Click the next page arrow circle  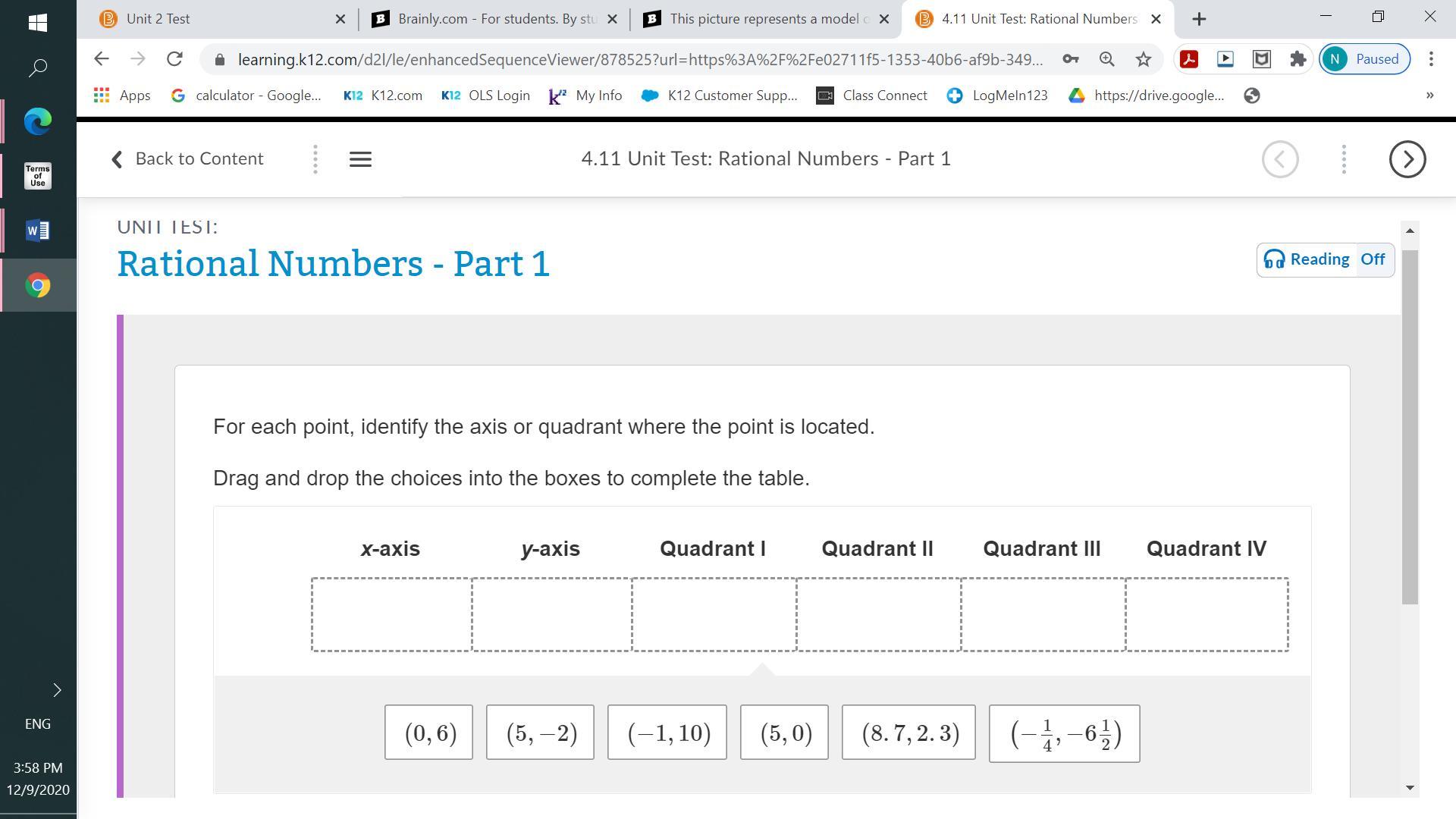(x=1407, y=159)
